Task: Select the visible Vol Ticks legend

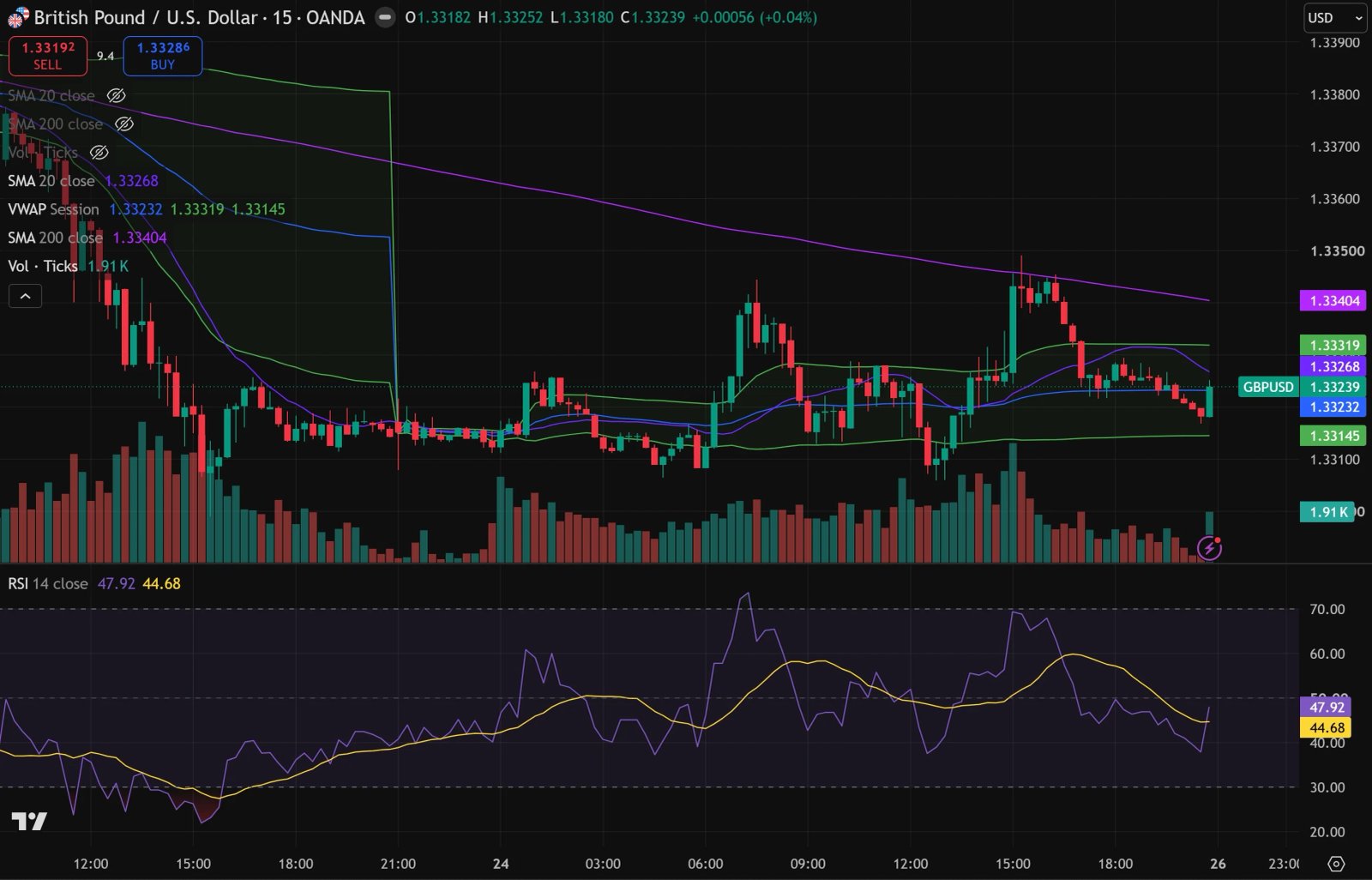Action: click(x=69, y=266)
